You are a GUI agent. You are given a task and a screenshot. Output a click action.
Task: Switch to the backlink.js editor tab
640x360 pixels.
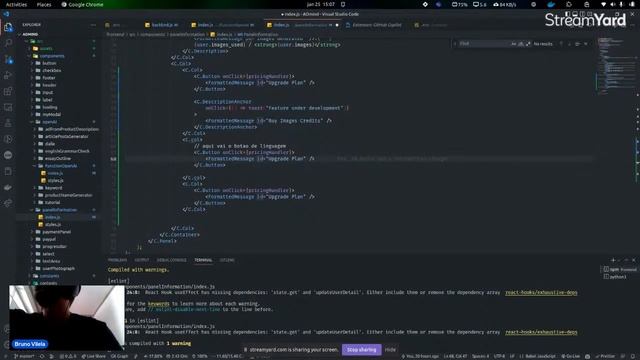[x=162, y=25]
